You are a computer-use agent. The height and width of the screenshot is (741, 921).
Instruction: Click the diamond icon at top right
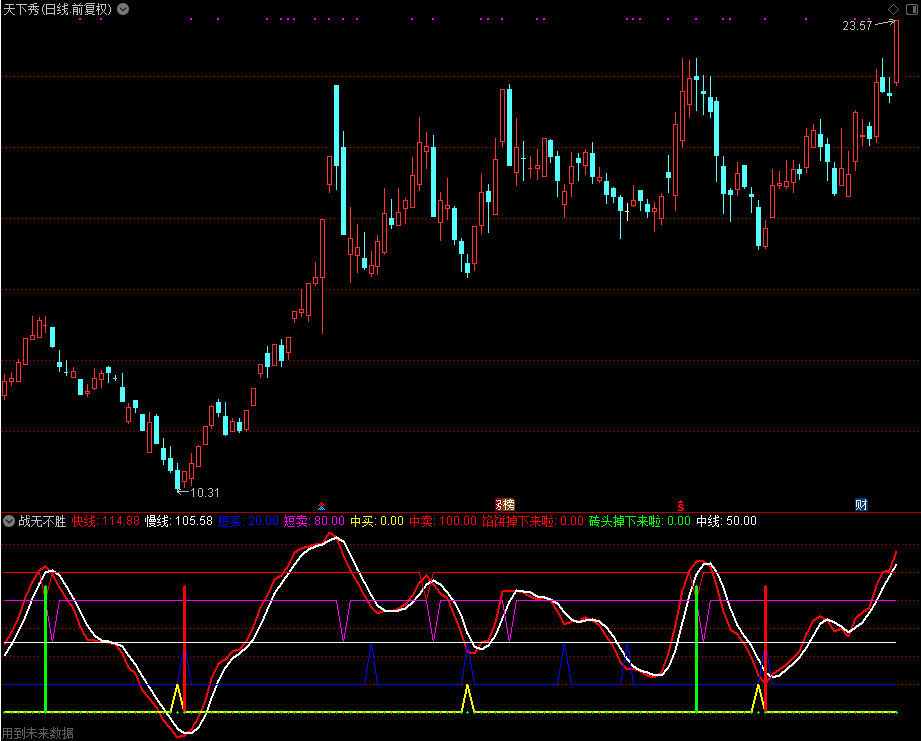[x=893, y=8]
